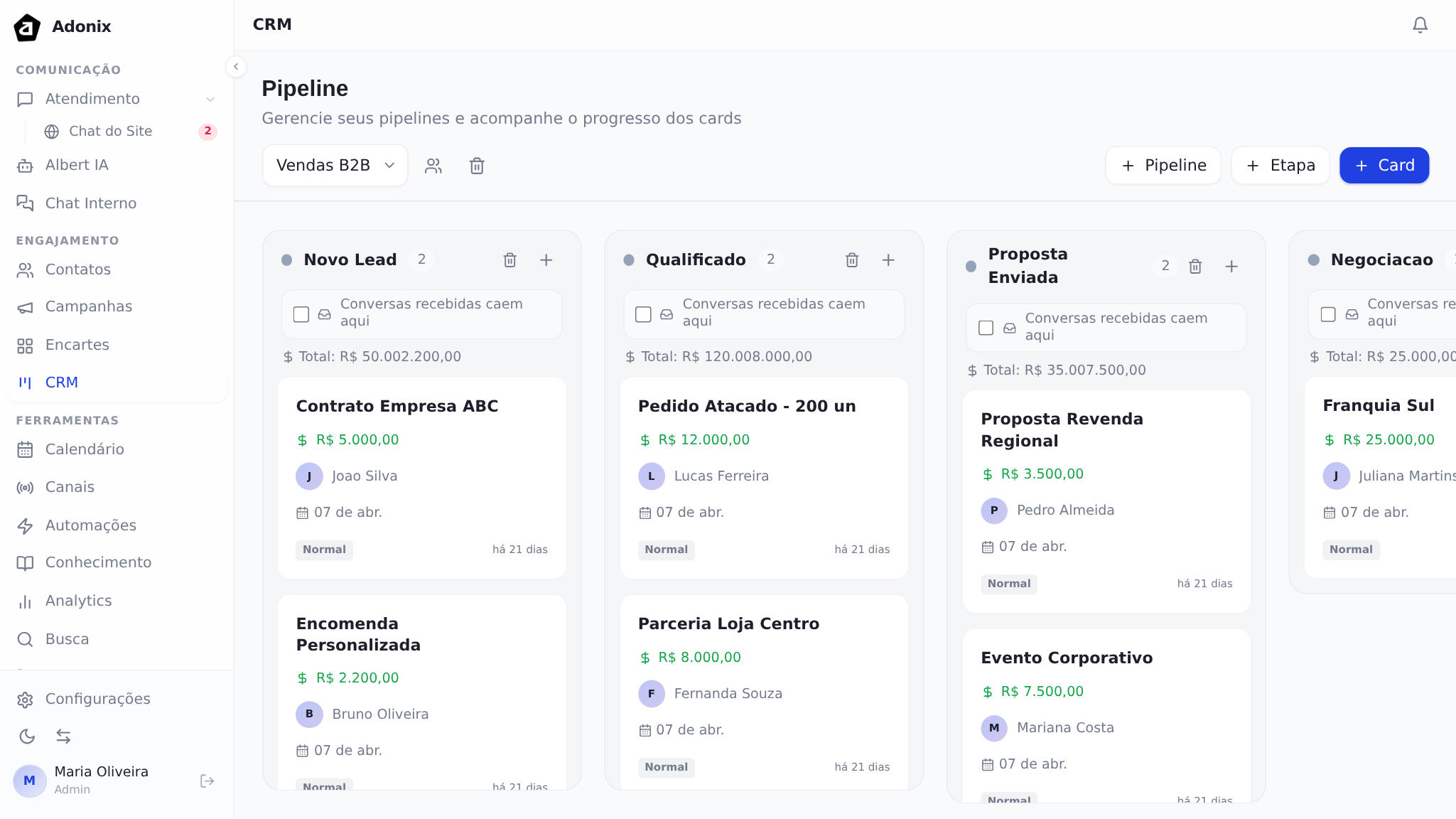Click Juliana Martins avatar
1456x819 pixels.
click(1336, 476)
